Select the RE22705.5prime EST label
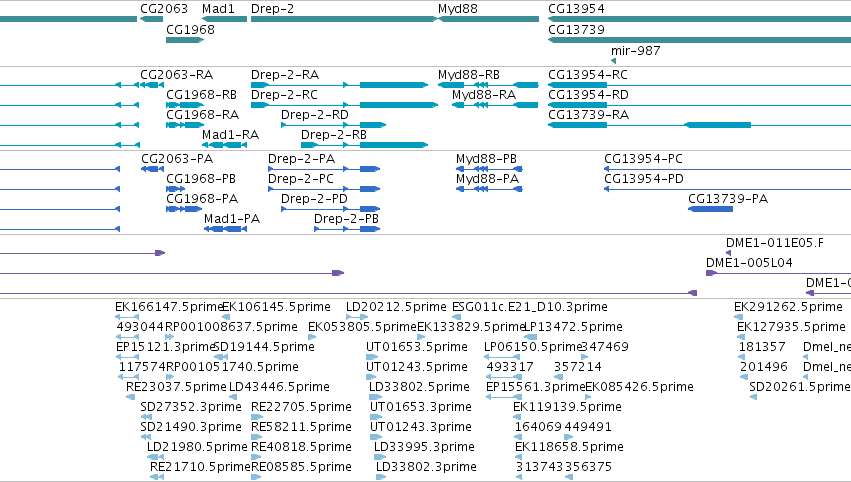This screenshot has width=851, height=482. (x=301, y=408)
